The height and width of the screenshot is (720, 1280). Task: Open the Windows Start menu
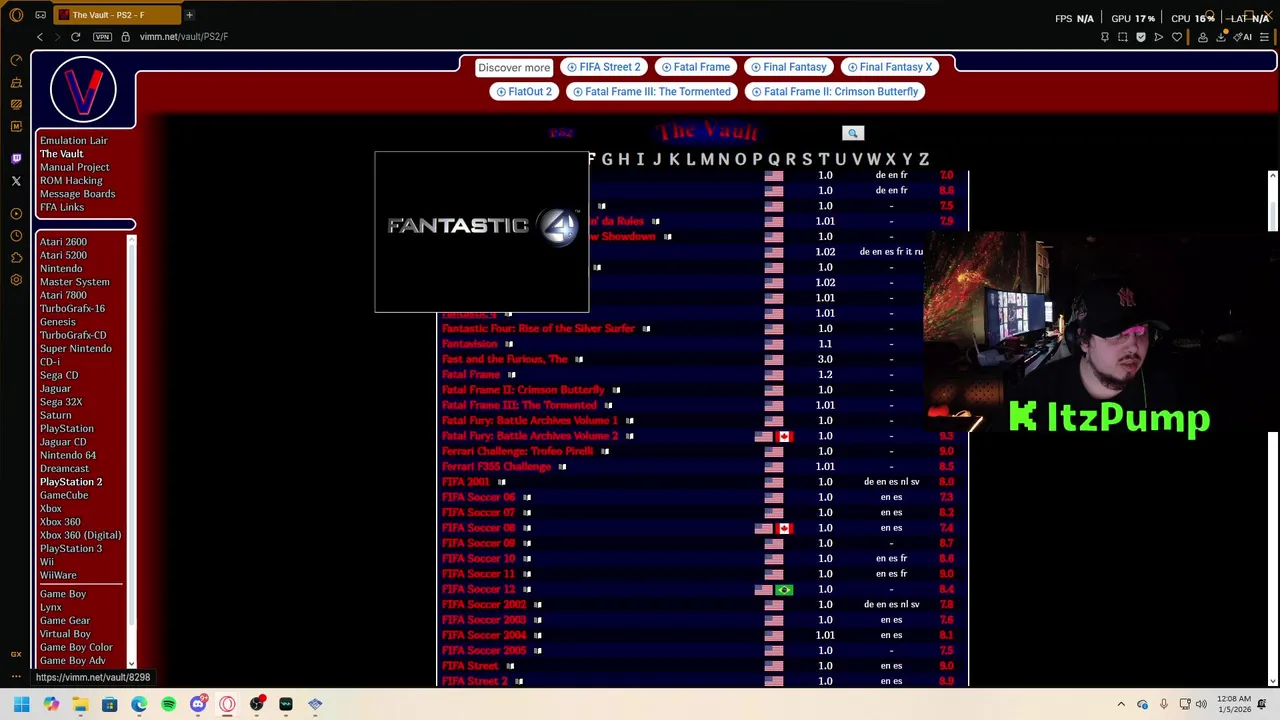tap(21, 704)
